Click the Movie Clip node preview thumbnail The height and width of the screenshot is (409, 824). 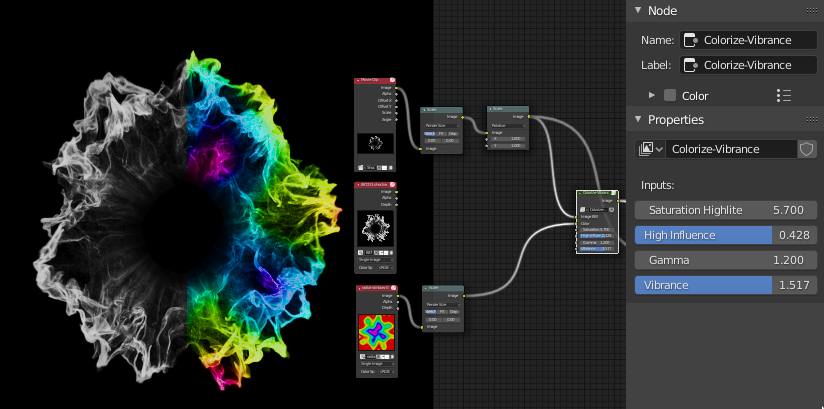(x=376, y=143)
